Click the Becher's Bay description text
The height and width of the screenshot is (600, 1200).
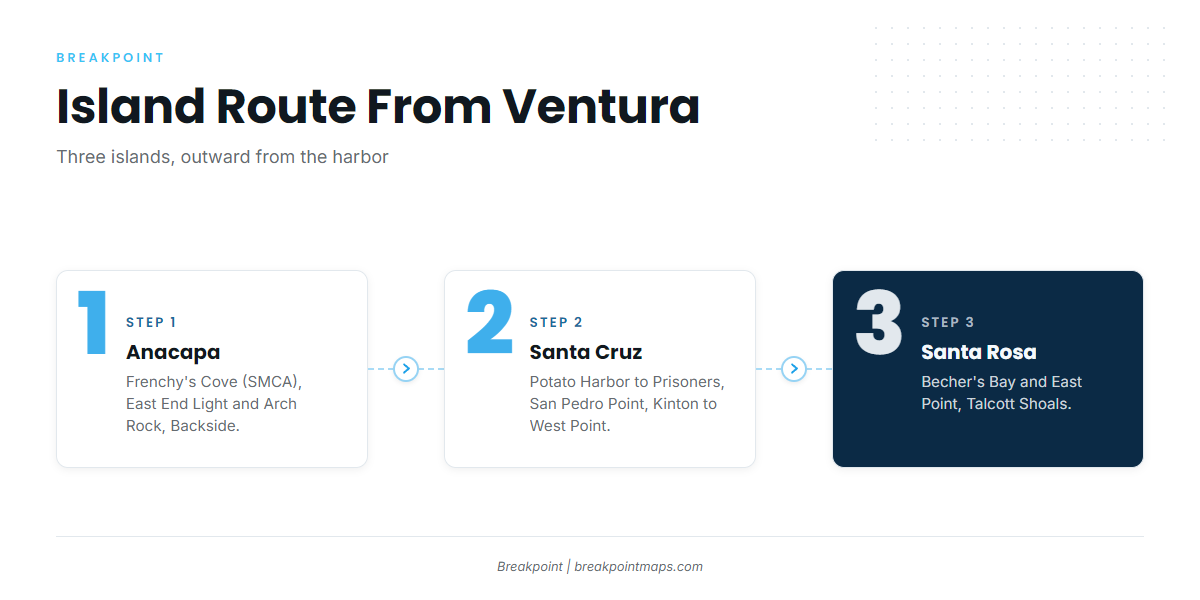pos(1002,393)
